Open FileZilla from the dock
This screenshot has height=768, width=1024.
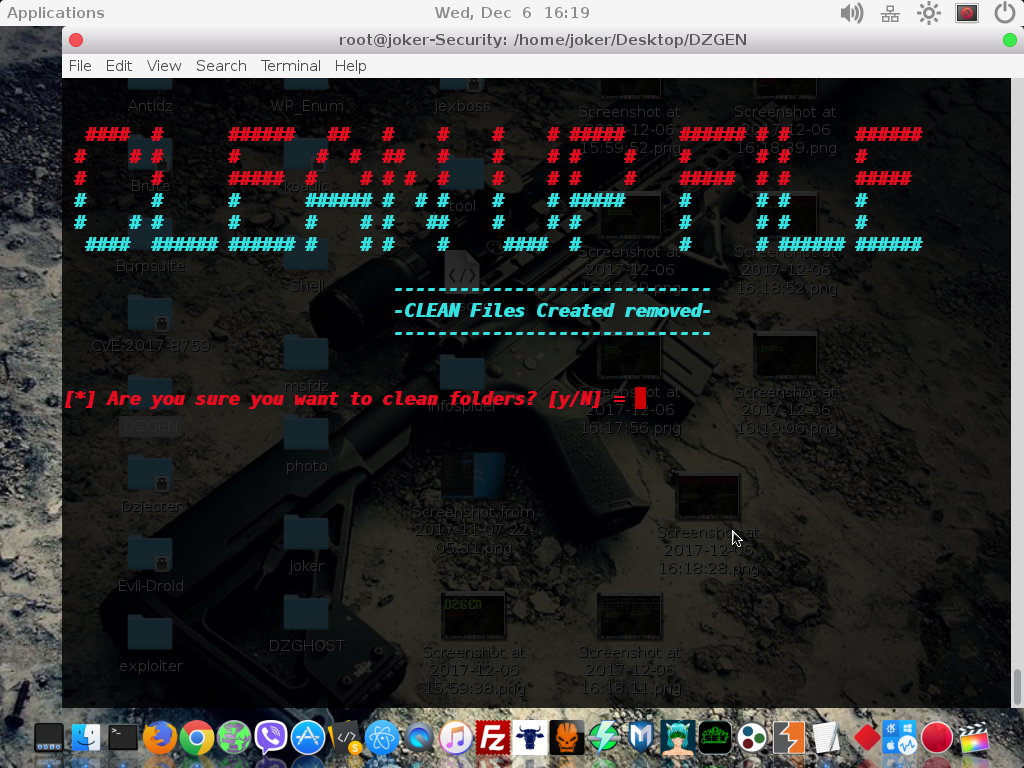tap(492, 738)
